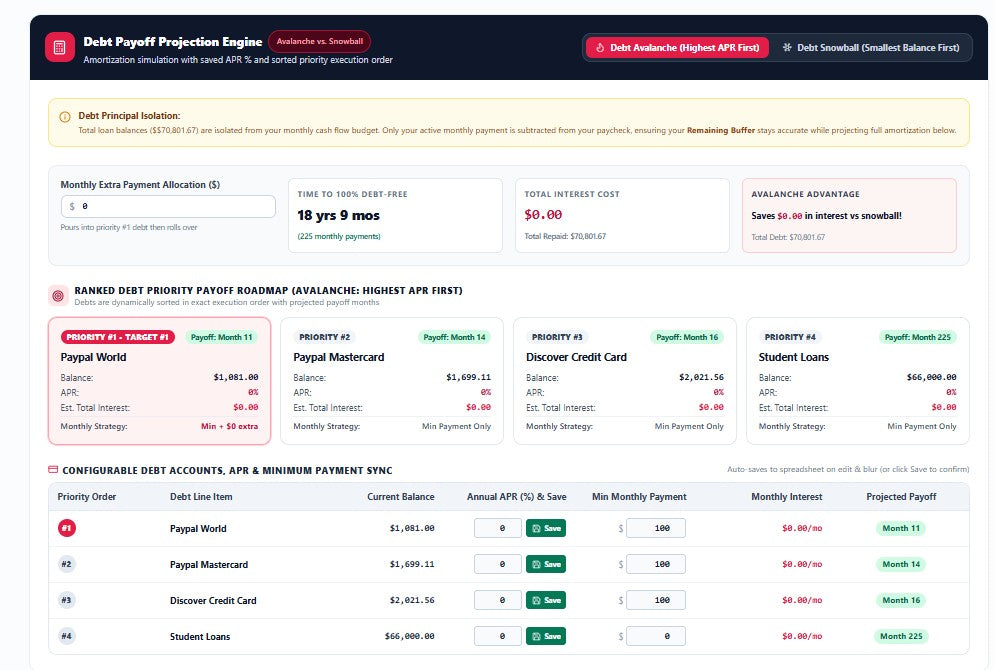The image size is (994, 670).
Task: Click Student Loans name in accounts table
Action: 200,636
